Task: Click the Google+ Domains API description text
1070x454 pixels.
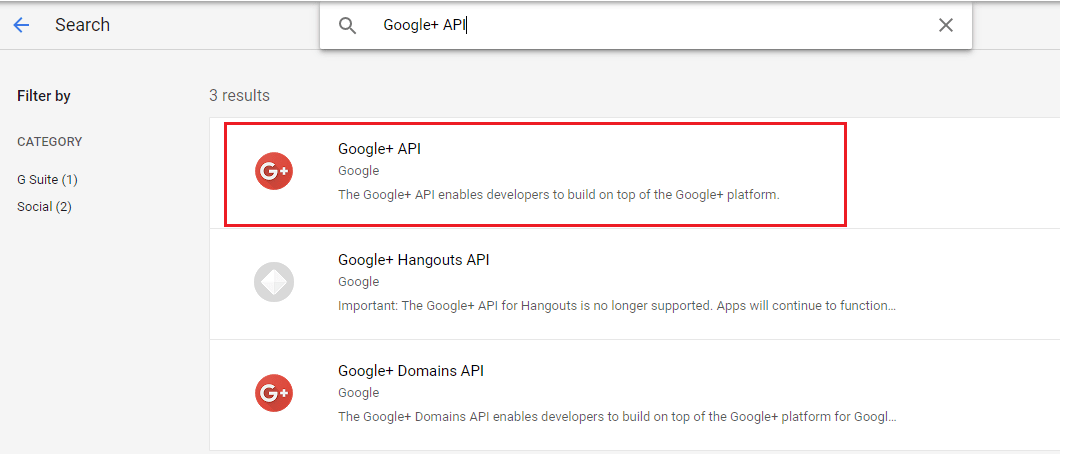Action: click(616, 417)
